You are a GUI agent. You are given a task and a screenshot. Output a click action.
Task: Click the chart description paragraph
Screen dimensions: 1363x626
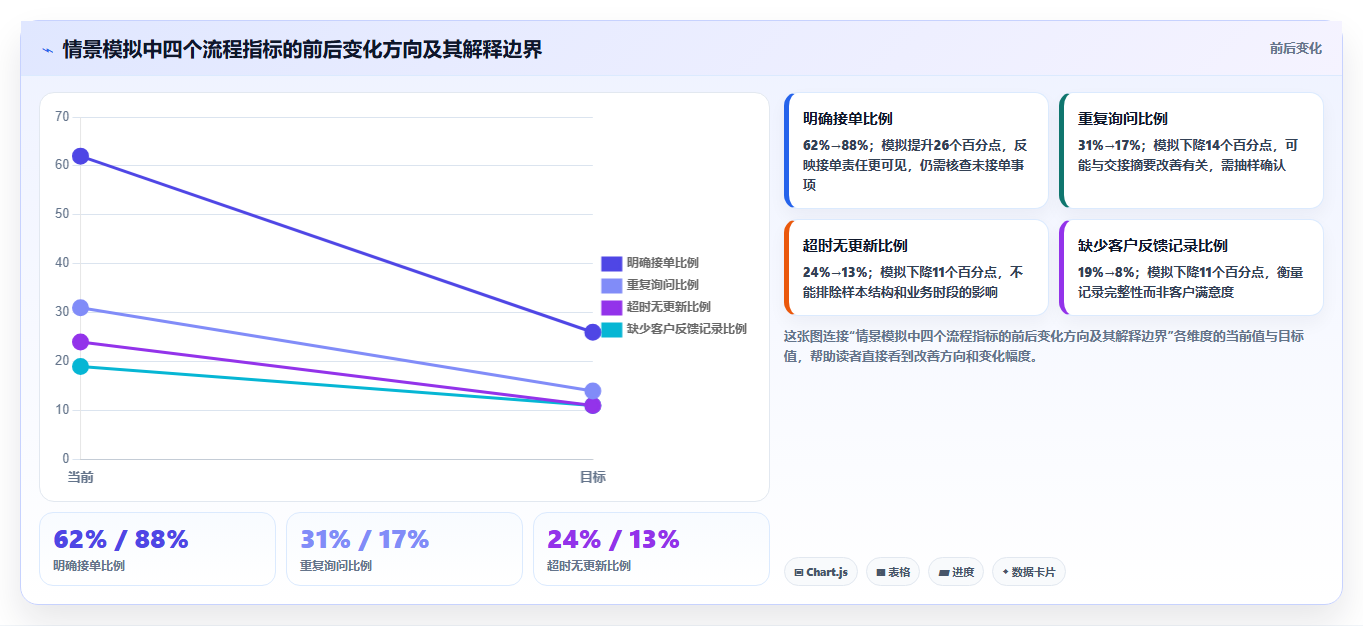(1044, 346)
